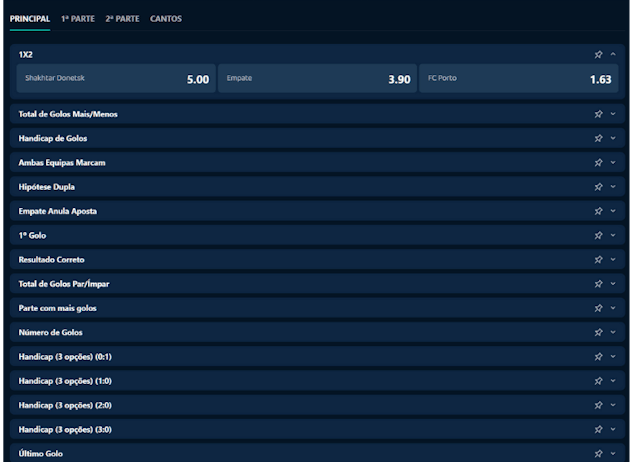Expand Handicap (3 opções) (0:1) chevron
This screenshot has width=633, height=462.
click(x=612, y=356)
